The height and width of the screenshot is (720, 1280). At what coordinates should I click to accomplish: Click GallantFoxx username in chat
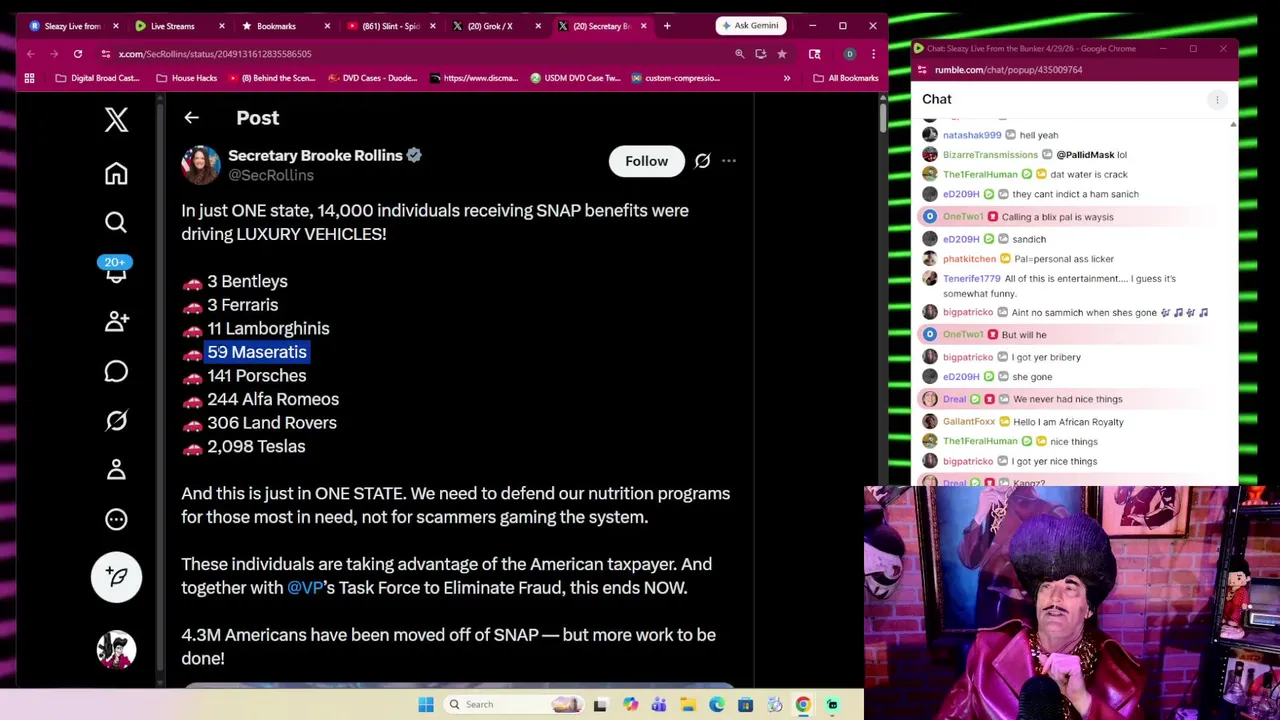969,422
